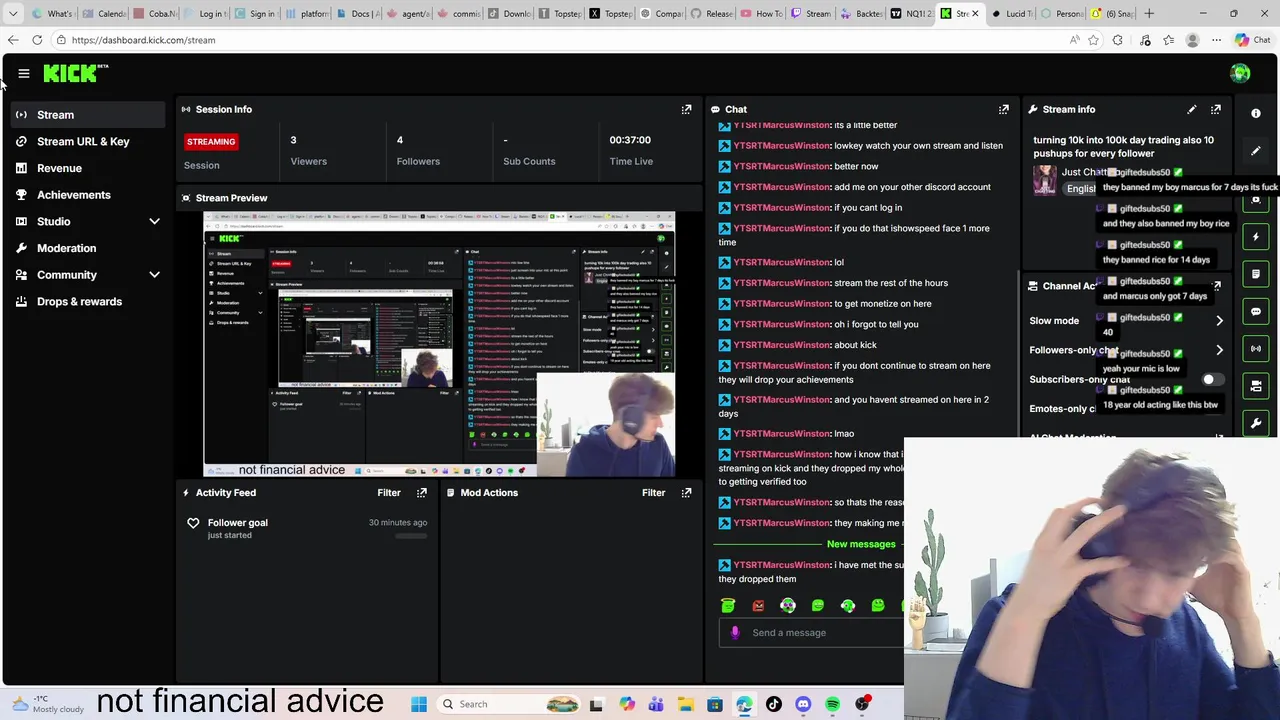Click the broadcast signal icon in right rail
Image resolution: width=1280 pixels, height=720 pixels.
[x=1256, y=349]
